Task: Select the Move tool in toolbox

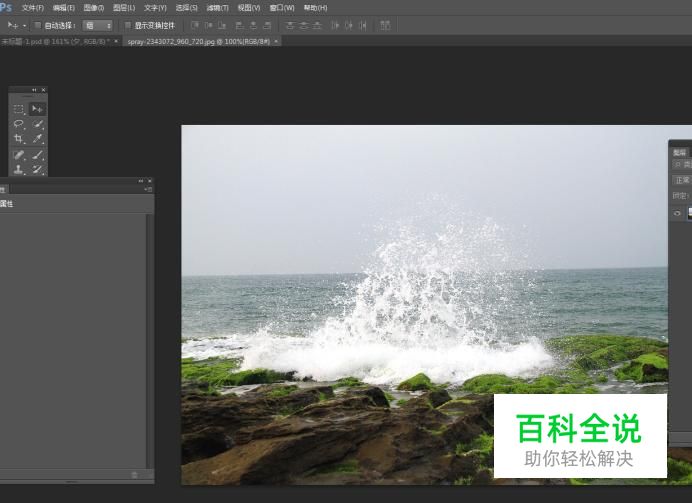Action: pos(37,109)
